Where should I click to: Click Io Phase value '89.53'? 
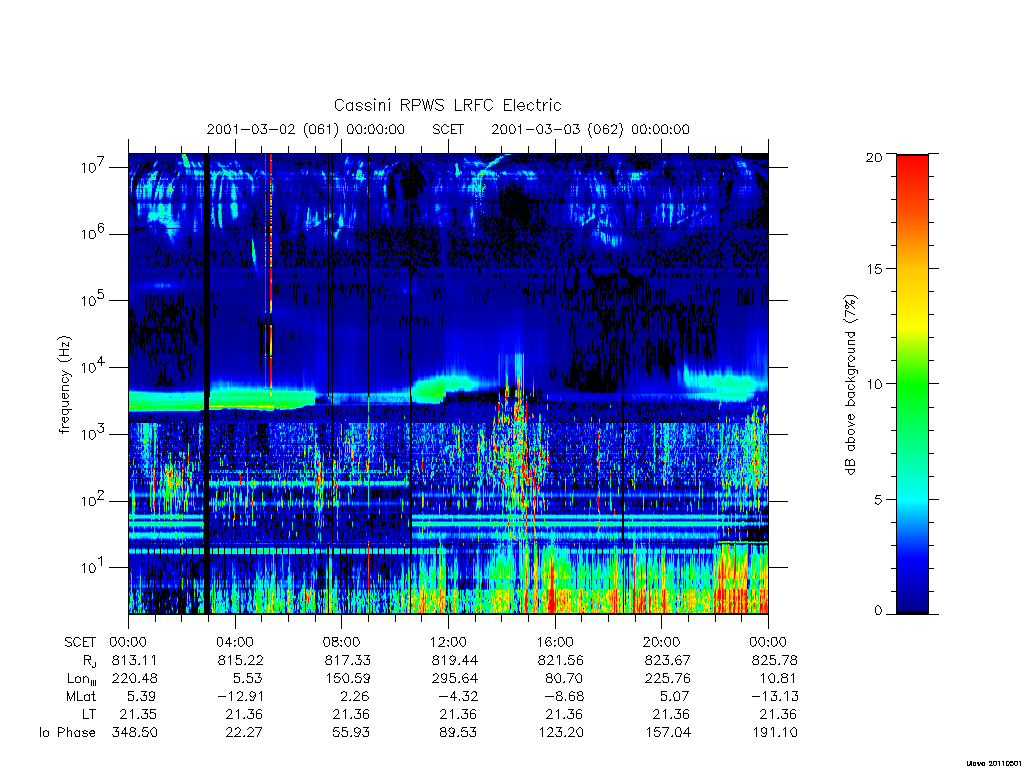pyautogui.click(x=457, y=733)
